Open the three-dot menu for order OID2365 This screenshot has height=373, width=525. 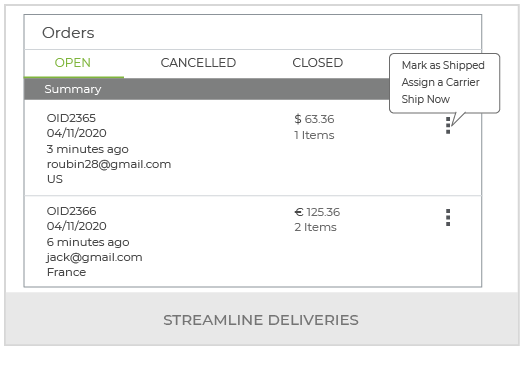[x=448, y=126]
